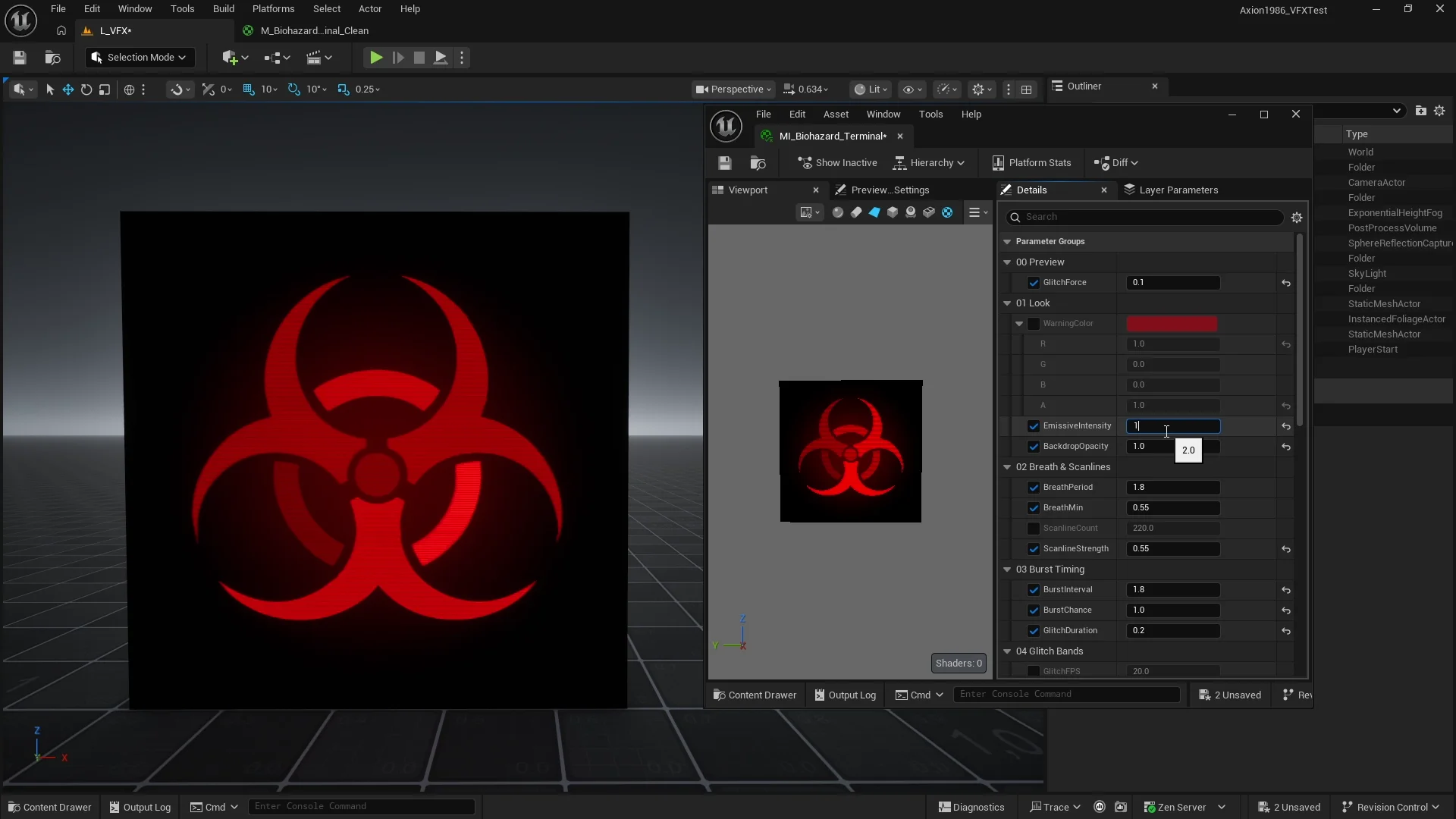Click the BreathMin value field
The height and width of the screenshot is (819, 1456).
point(1173,508)
